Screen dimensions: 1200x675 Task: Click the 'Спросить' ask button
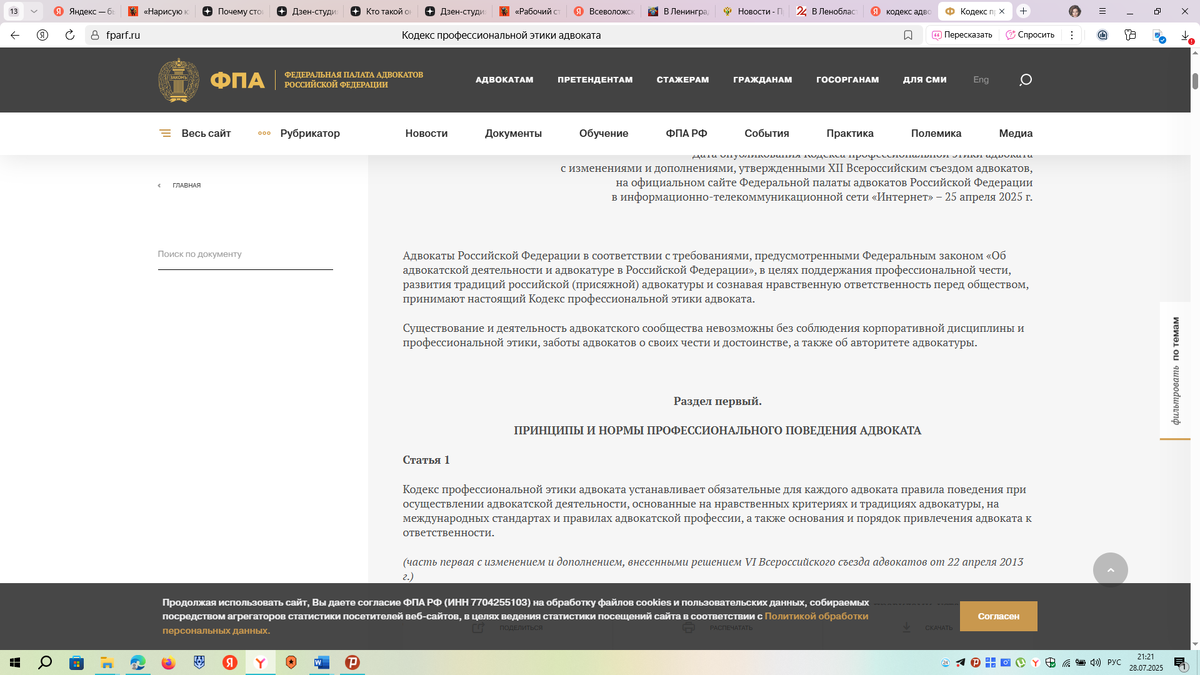point(1030,34)
